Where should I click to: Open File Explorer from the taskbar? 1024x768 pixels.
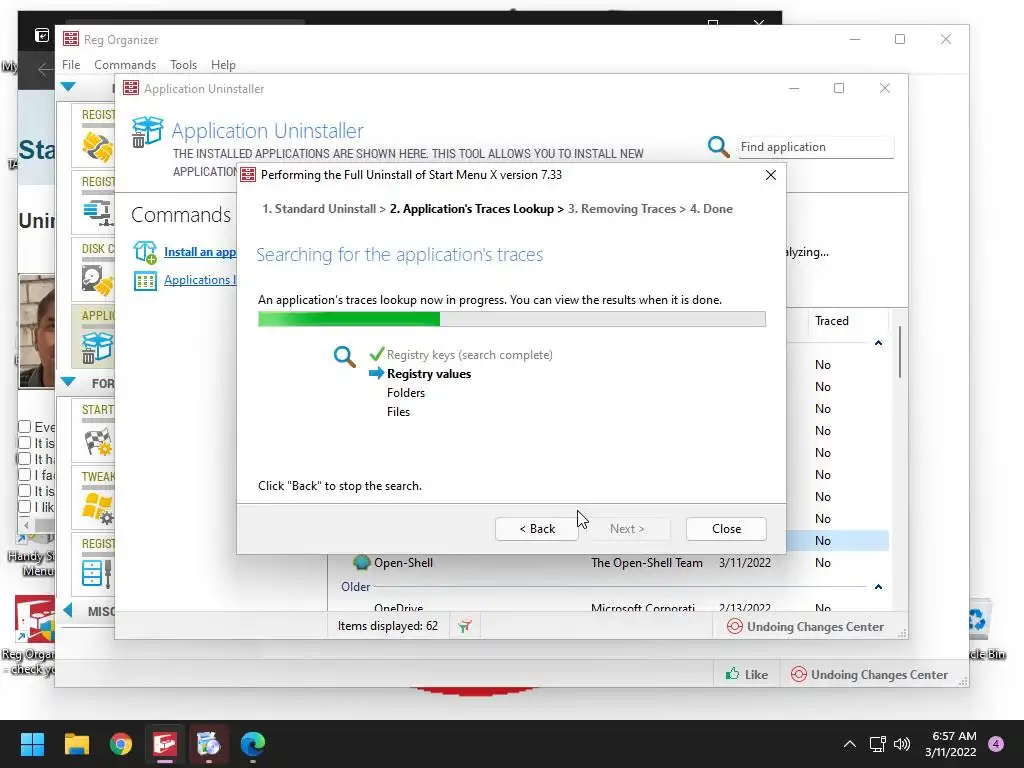click(x=76, y=744)
